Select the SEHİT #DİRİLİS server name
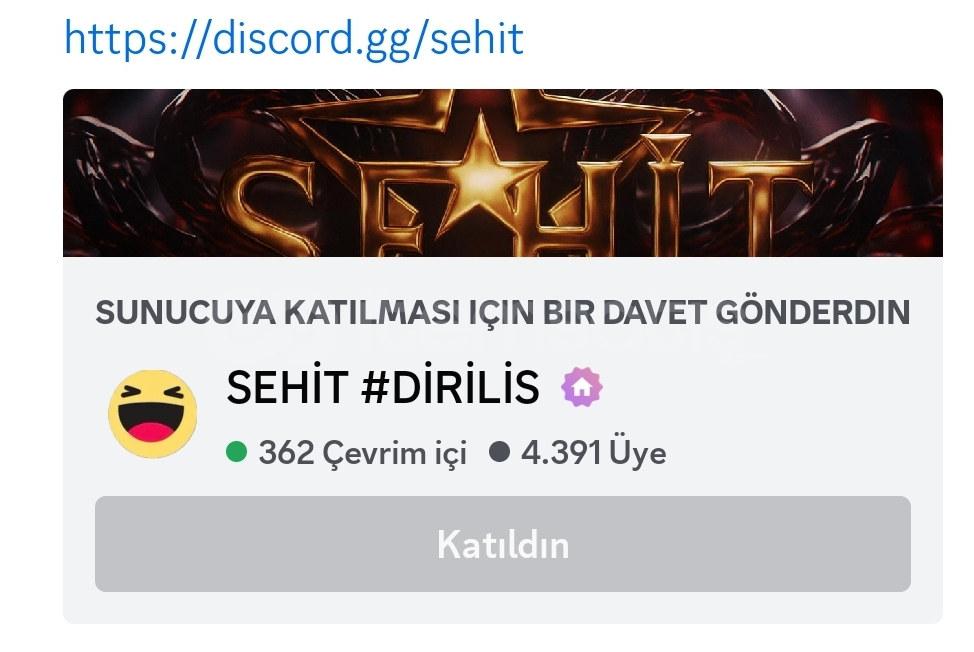This screenshot has height=652, width=974. 383,387
